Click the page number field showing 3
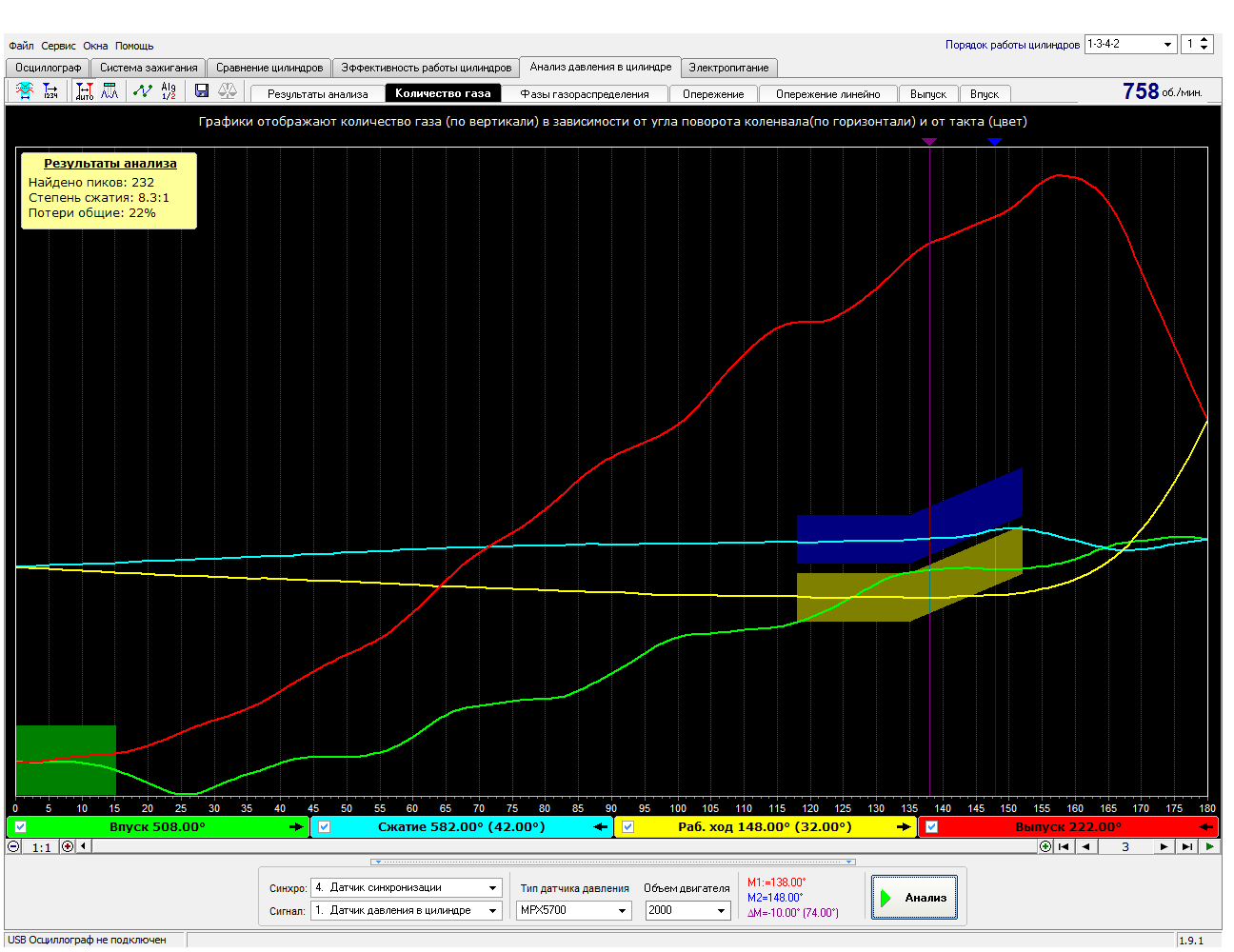Viewport: 1234px width, 952px height. 1125,846
